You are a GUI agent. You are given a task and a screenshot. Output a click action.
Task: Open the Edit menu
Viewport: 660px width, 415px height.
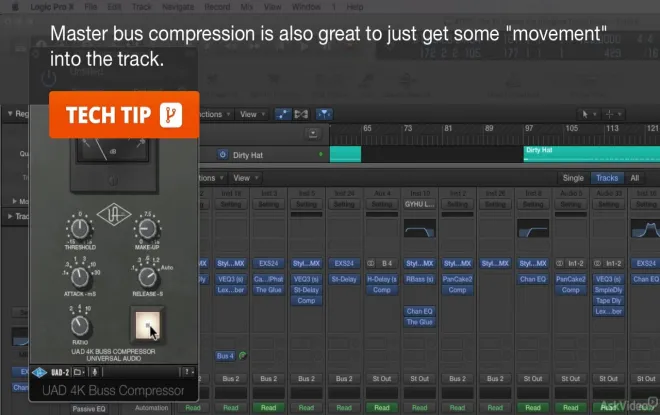pos(114,7)
